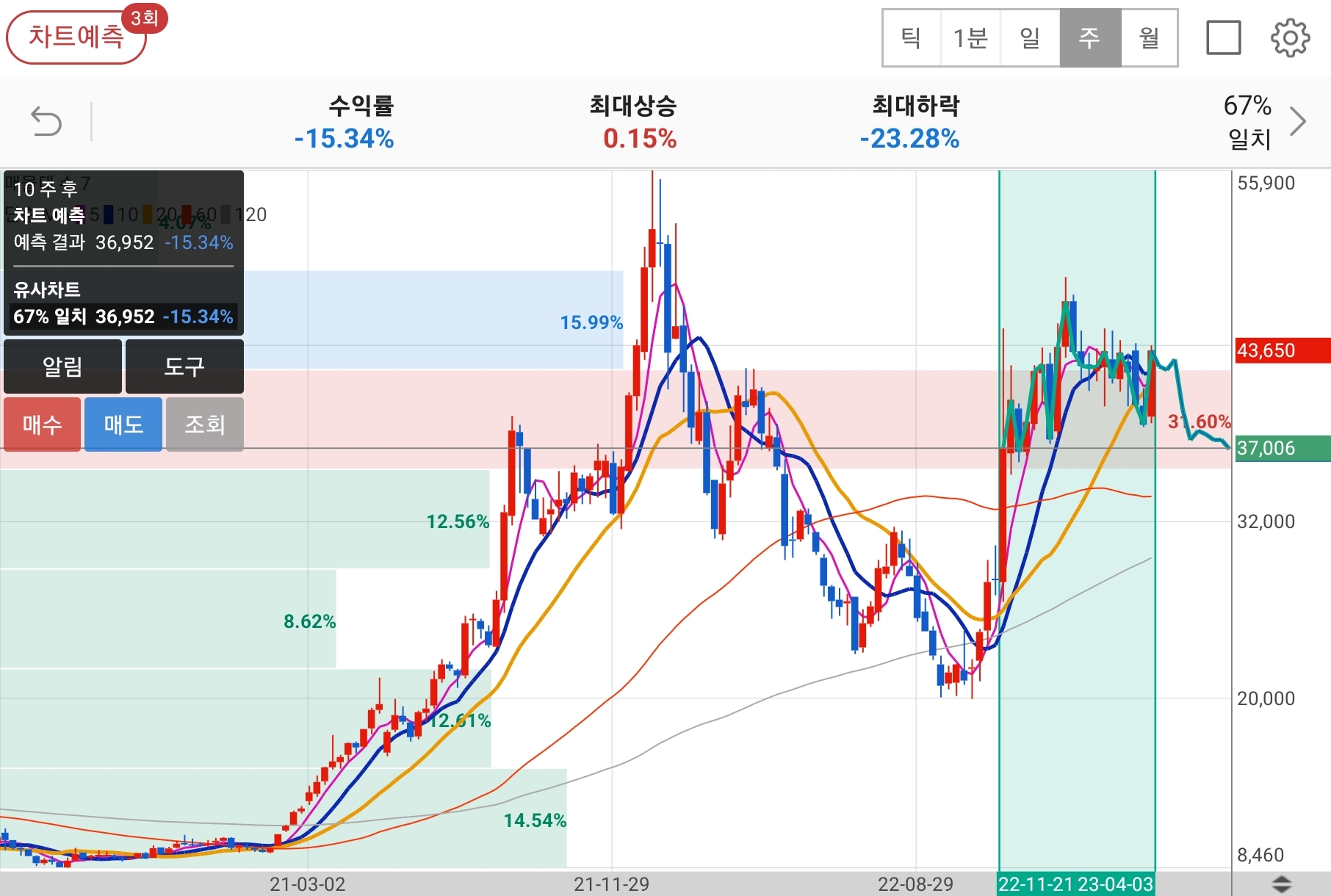Click the 20,000 price axis label

[x=1266, y=698]
